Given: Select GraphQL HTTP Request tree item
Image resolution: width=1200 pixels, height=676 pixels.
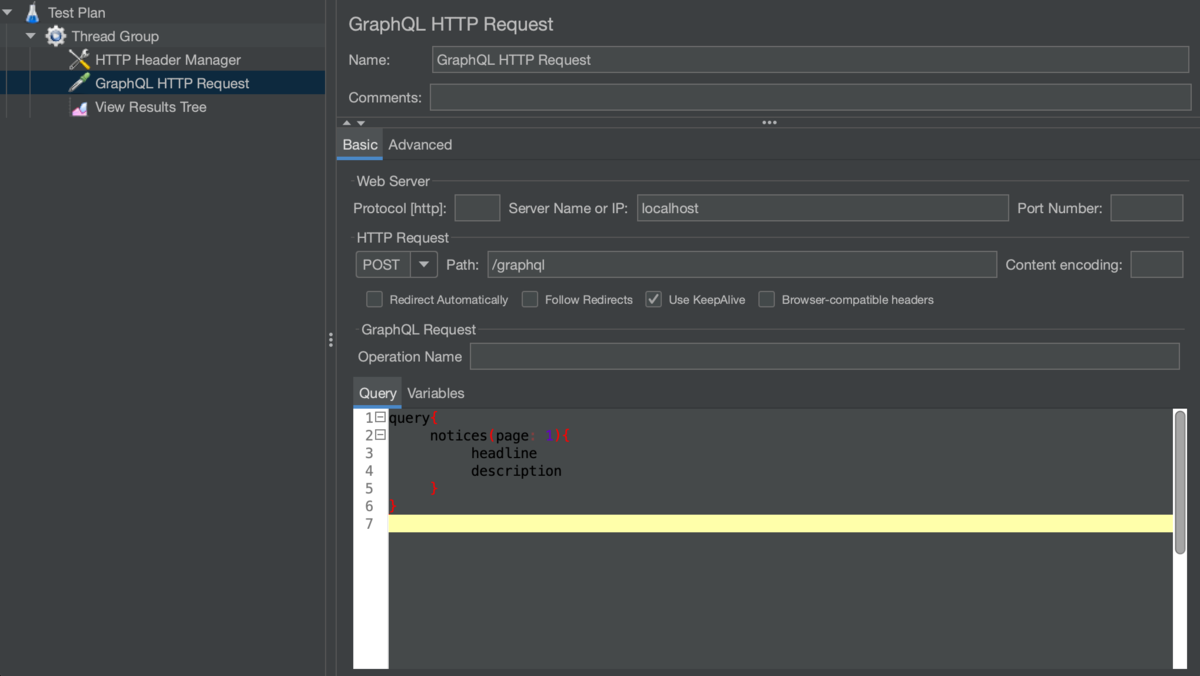Looking at the screenshot, I should [x=172, y=83].
